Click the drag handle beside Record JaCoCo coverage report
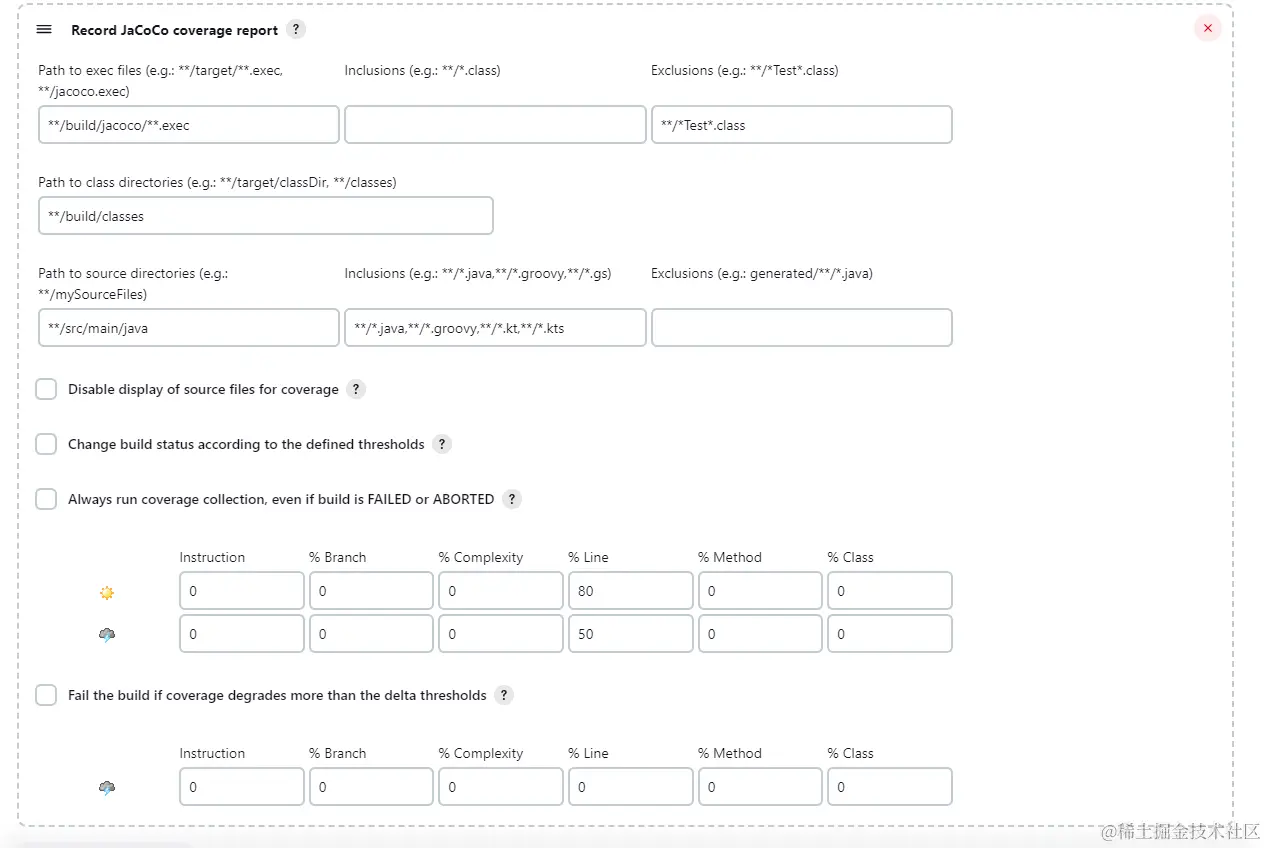1267x848 pixels. [44, 29]
